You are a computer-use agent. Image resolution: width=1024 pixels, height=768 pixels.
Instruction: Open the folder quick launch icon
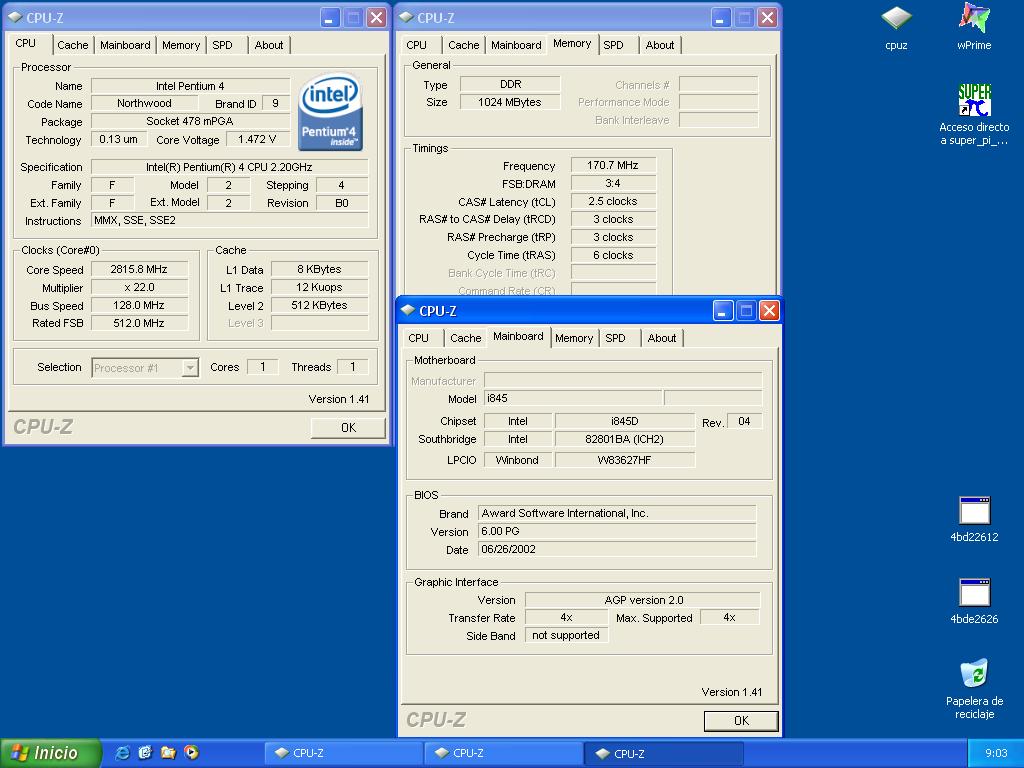(168, 753)
